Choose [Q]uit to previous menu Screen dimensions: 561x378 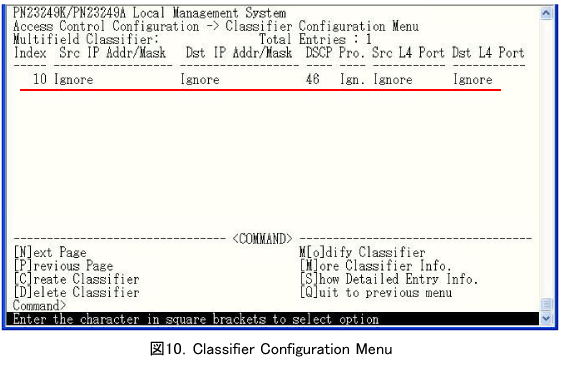point(376,293)
